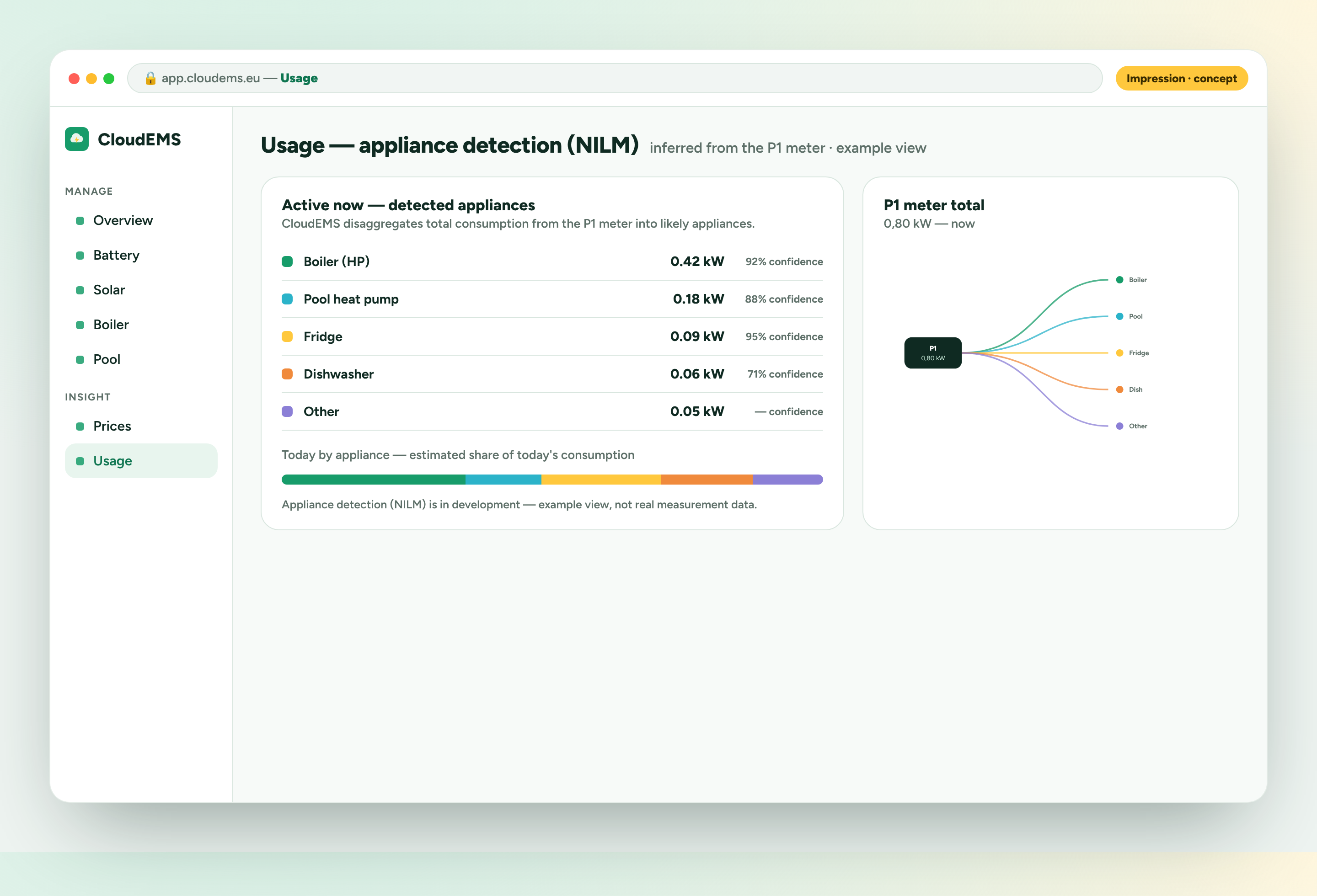Click the 0.09 kW value
The width and height of the screenshot is (1317, 896).
click(x=697, y=336)
